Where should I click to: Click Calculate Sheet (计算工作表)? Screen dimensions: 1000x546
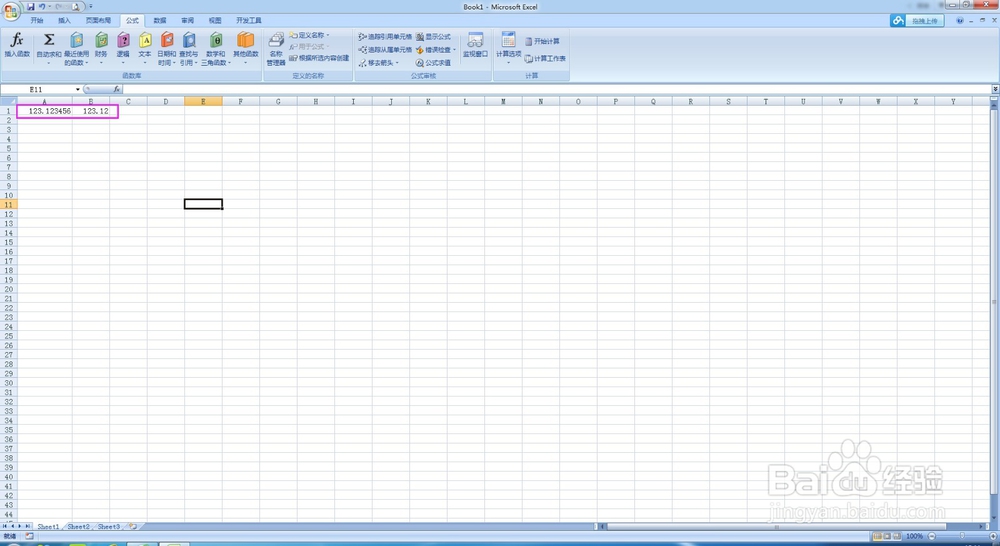click(x=545, y=58)
